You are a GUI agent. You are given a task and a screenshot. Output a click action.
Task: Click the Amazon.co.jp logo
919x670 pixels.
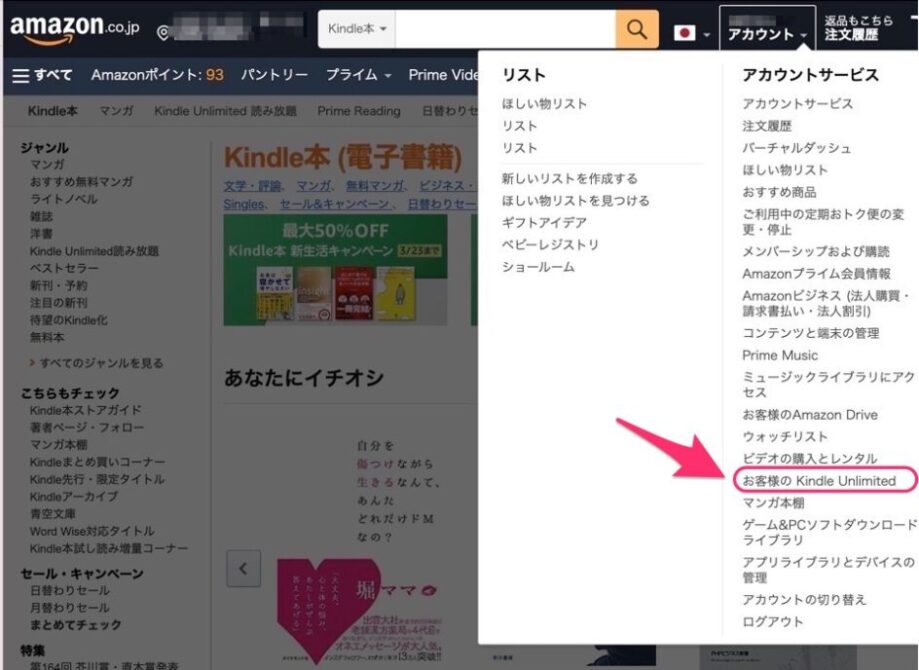(74, 29)
